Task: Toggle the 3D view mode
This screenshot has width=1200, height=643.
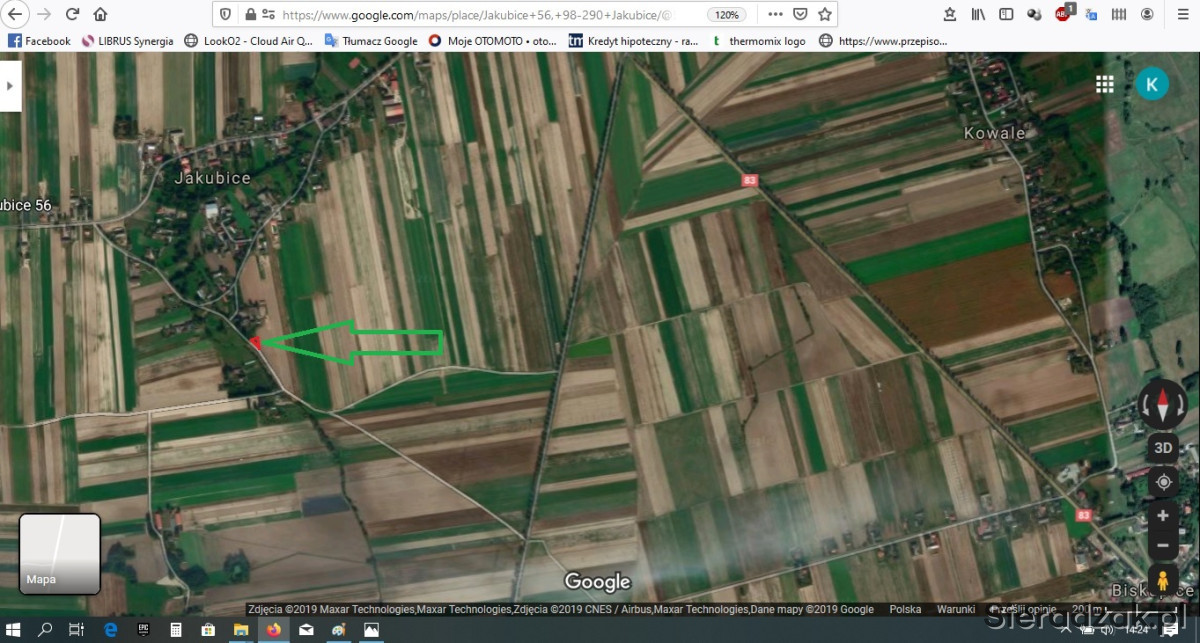Action: tap(1163, 448)
